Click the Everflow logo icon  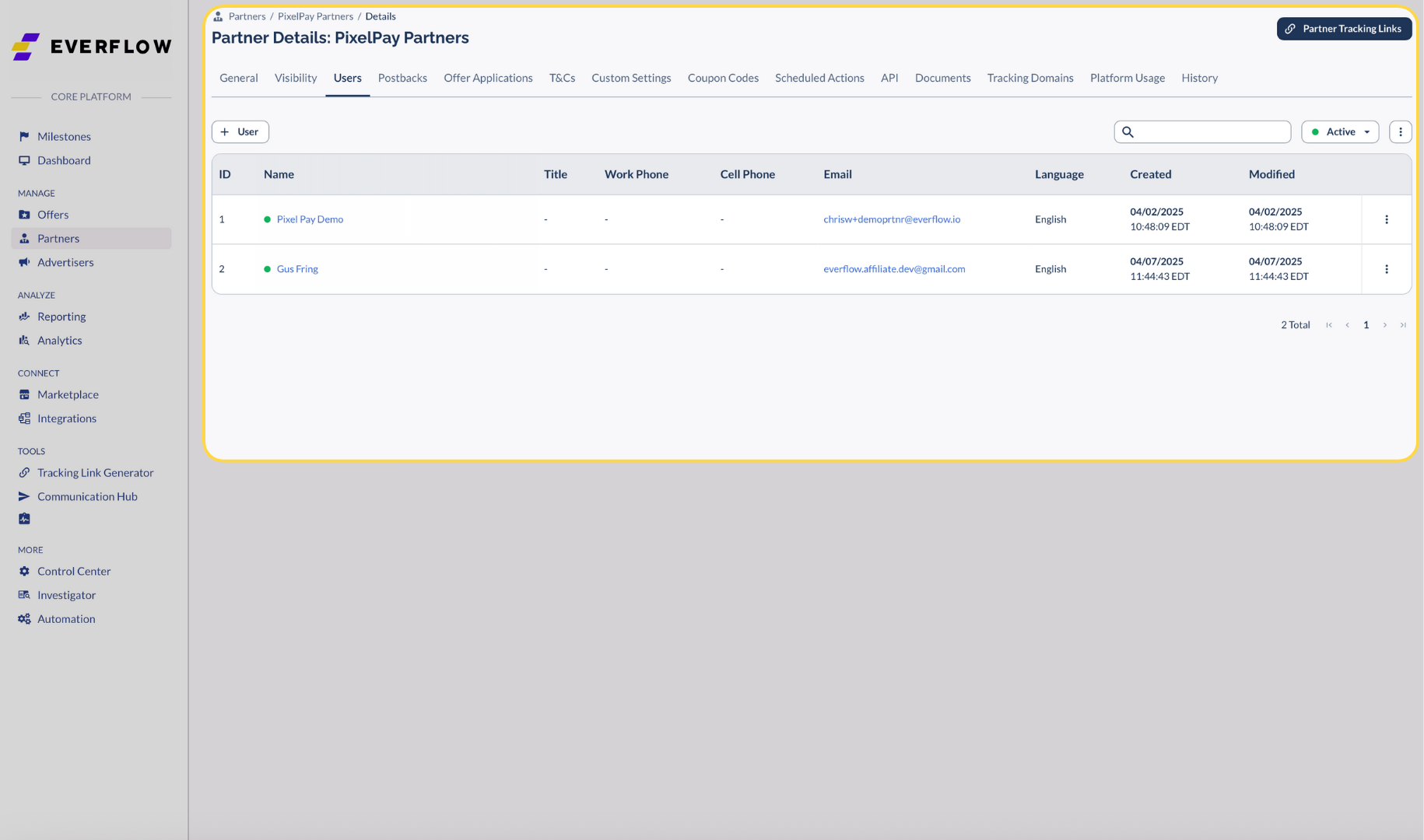(26, 47)
